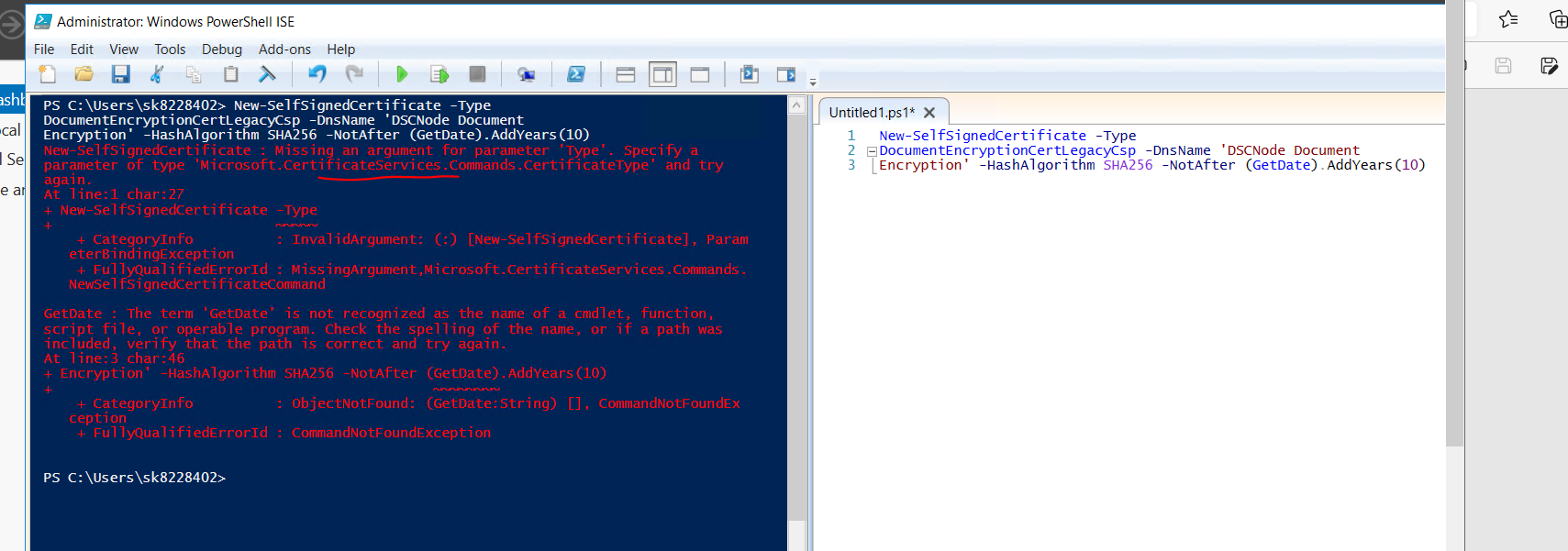Click background window edit note icon

[x=1550, y=65]
